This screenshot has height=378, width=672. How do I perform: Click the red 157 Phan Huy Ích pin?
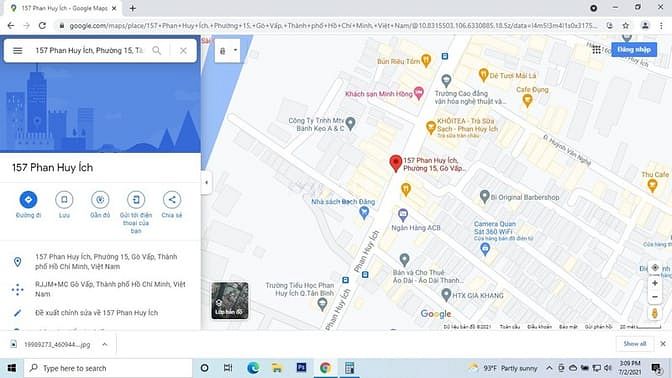click(x=396, y=163)
